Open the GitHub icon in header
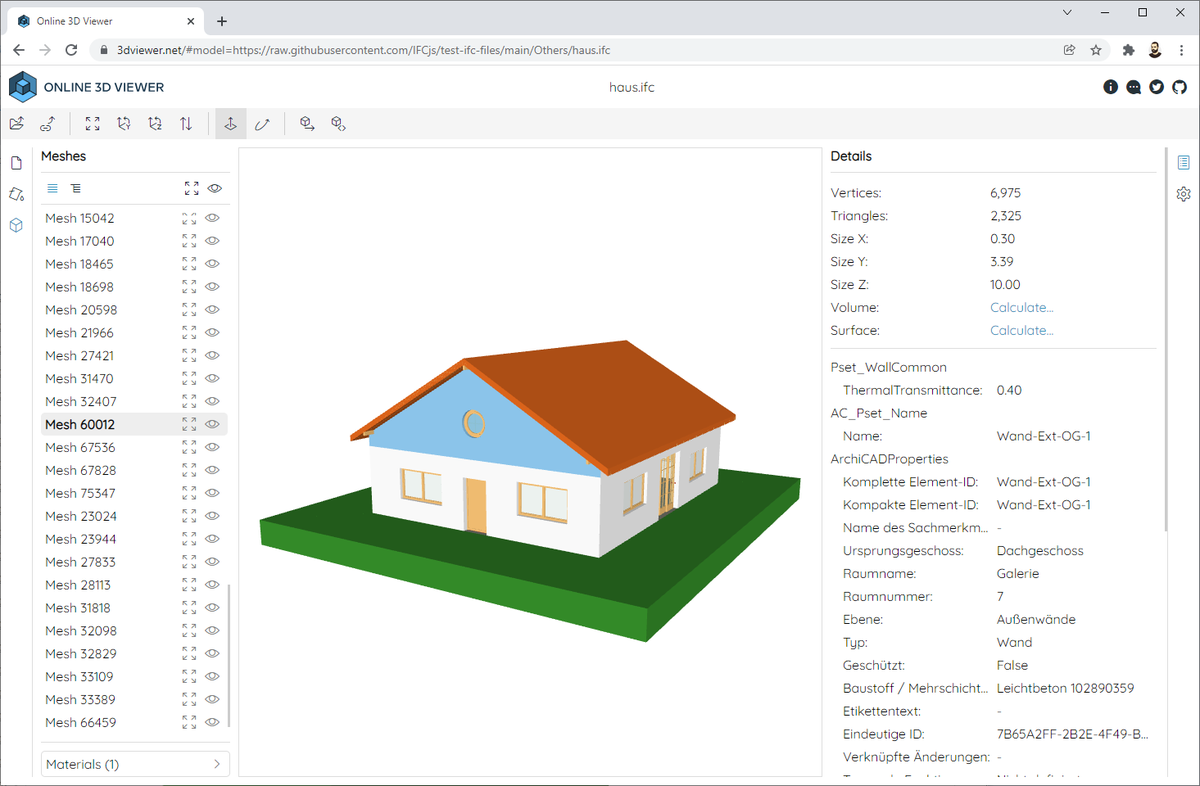Screen dimensions: 1200x786 1180,87
